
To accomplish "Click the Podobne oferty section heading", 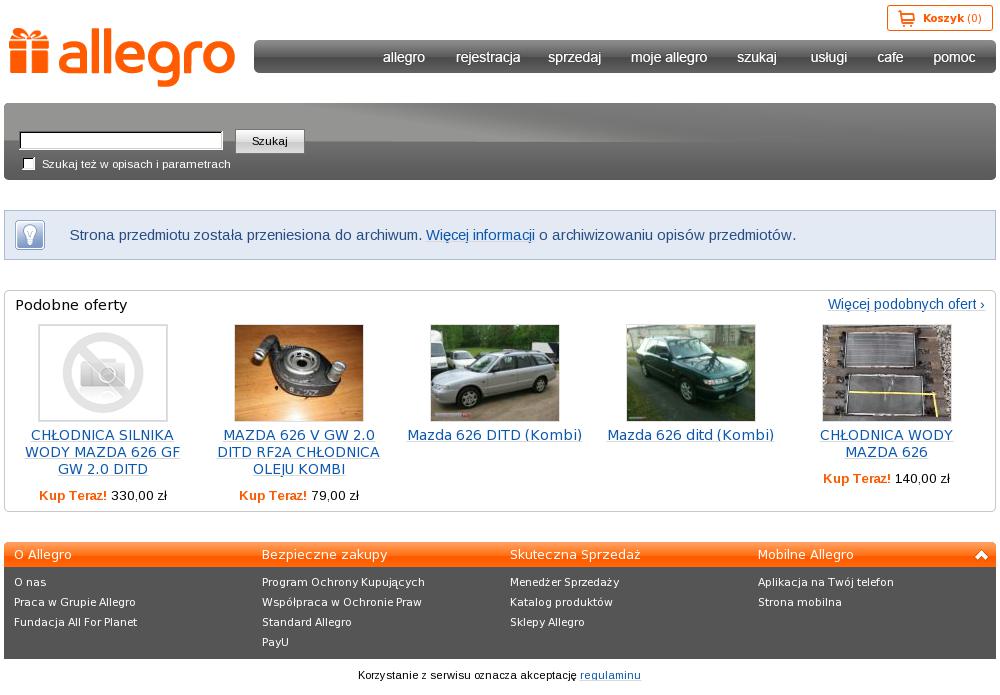I will click(71, 305).
